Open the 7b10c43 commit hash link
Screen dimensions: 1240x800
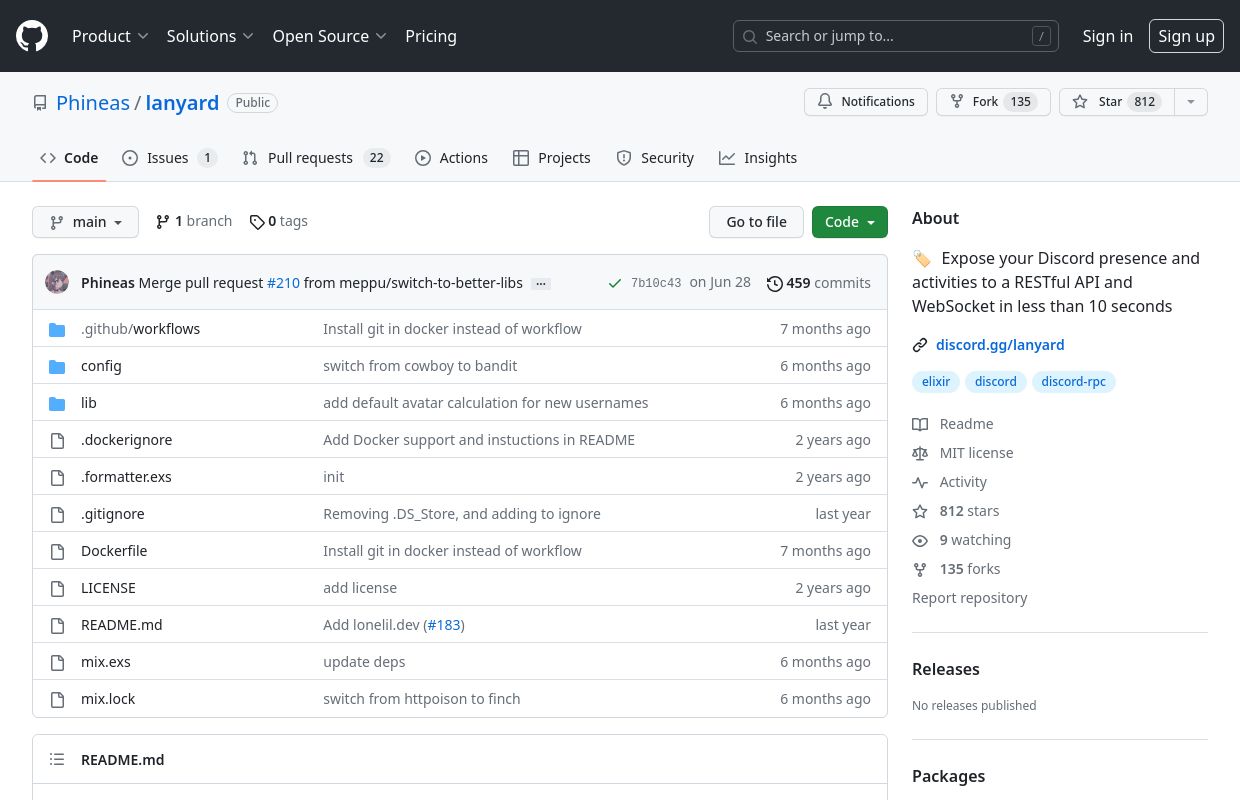pos(656,283)
